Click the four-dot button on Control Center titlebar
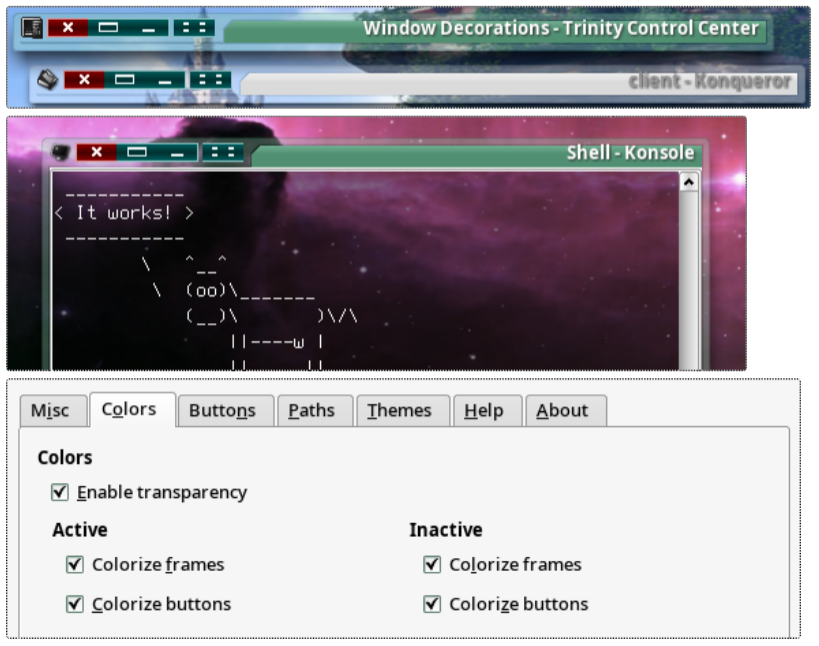Image resolution: width=819 pixels, height=646 pixels. [x=194, y=28]
